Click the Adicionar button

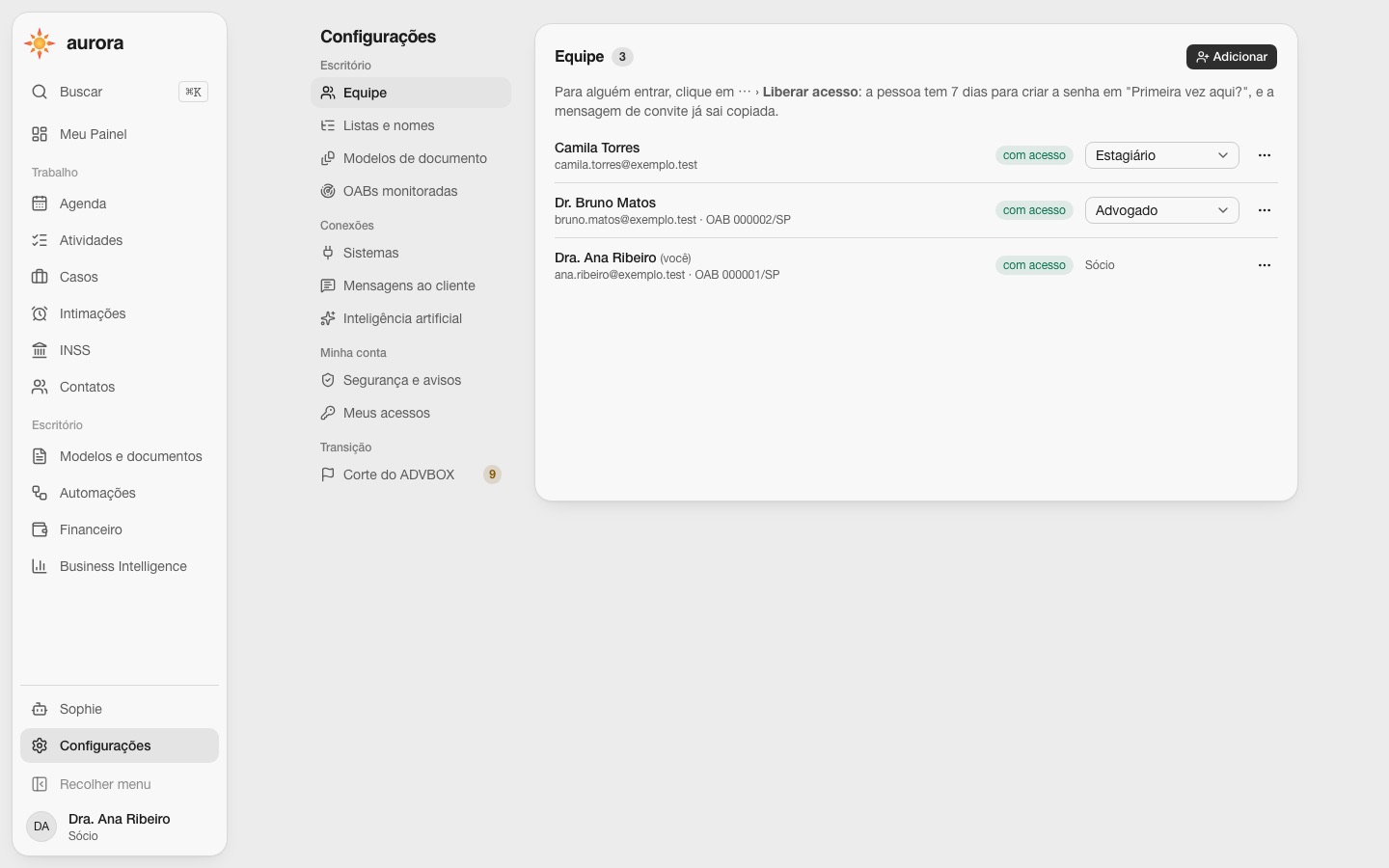[x=1232, y=57]
